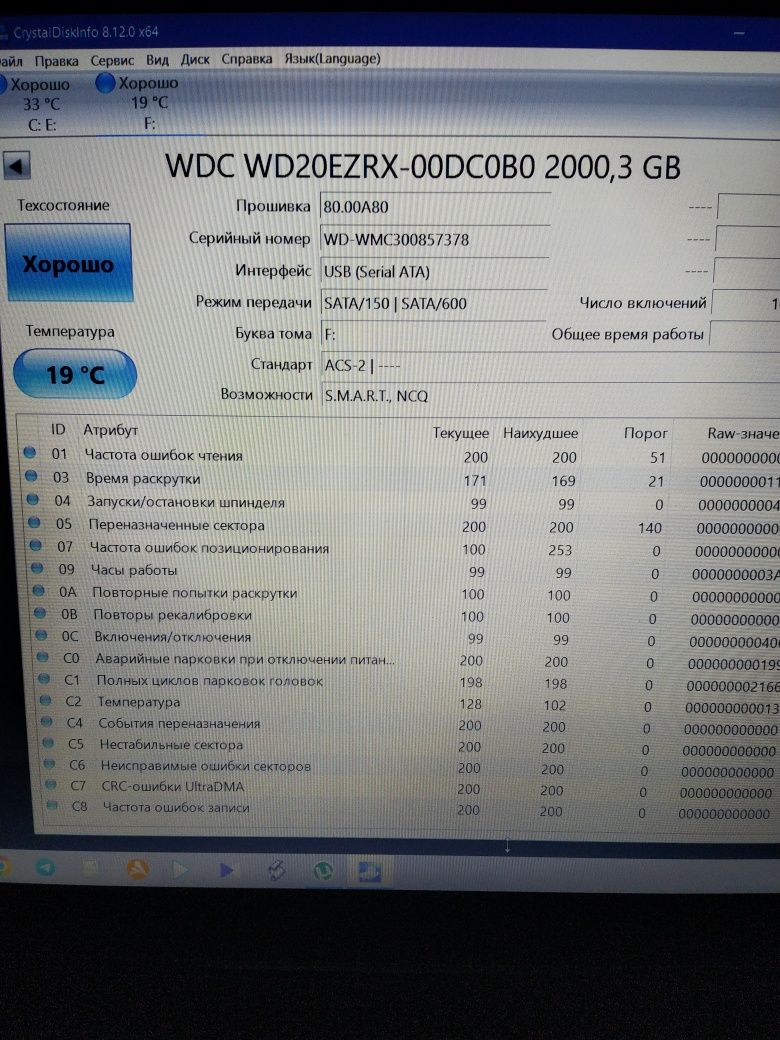Select the Часы работы attribute
The width and height of the screenshot is (780, 1040).
(x=134, y=570)
